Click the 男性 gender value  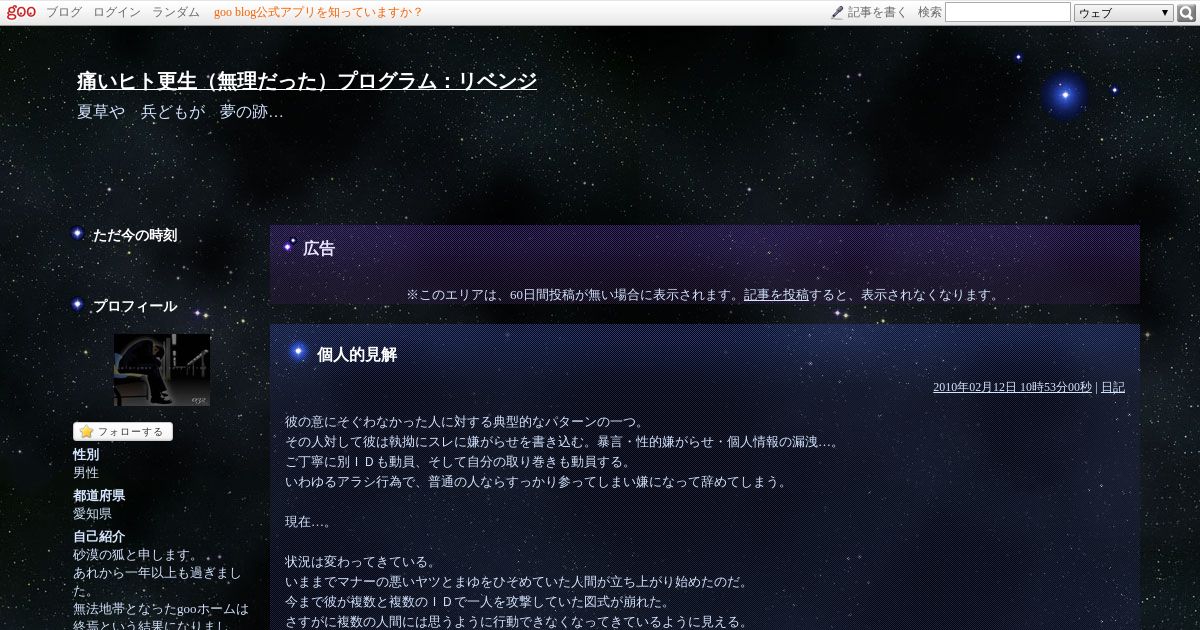(86, 473)
